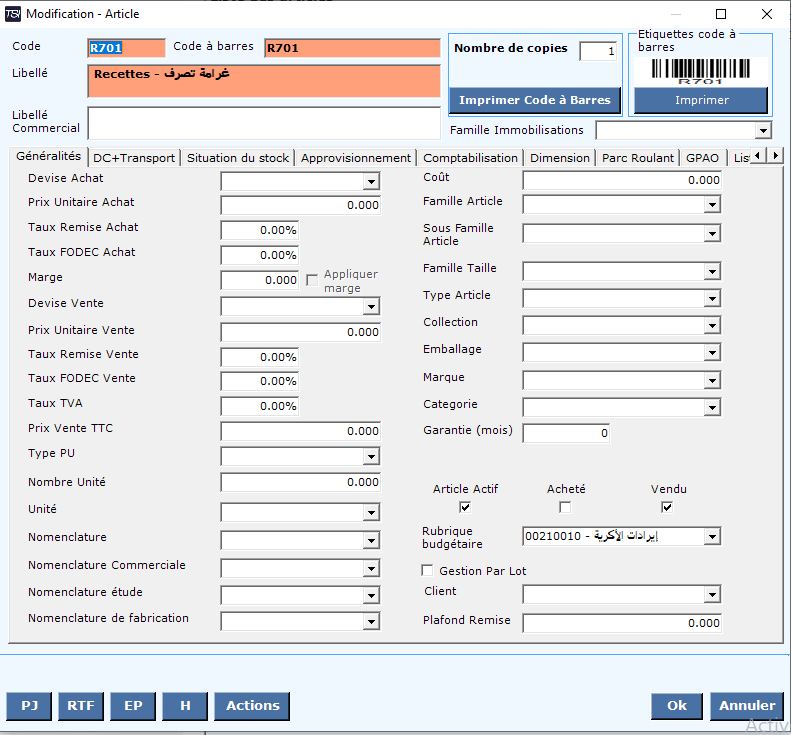Screen dimensions: 791x735
Task: Switch to the DC+Transport tab
Action: point(134,158)
